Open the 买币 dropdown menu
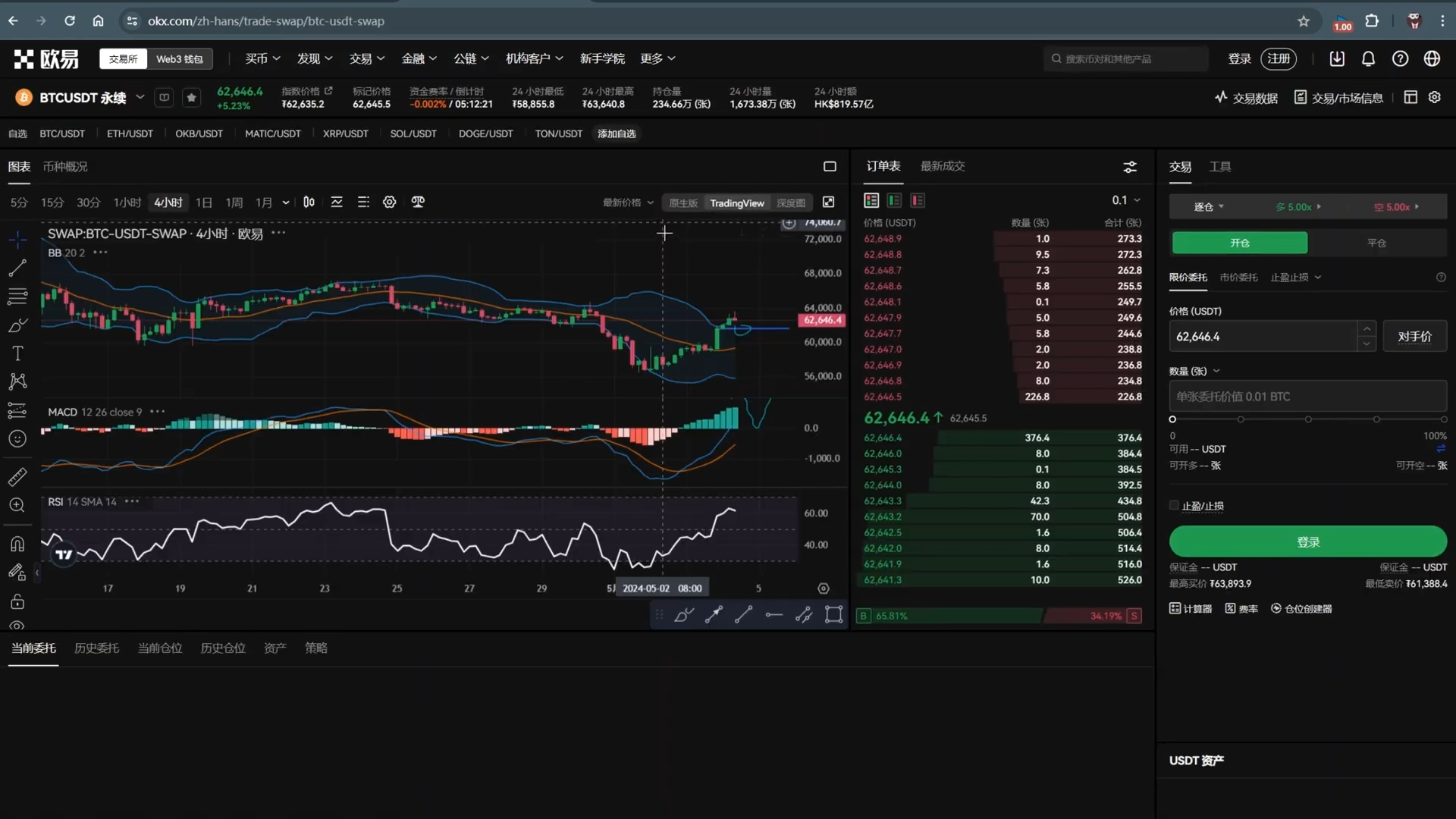 pyautogui.click(x=262, y=58)
